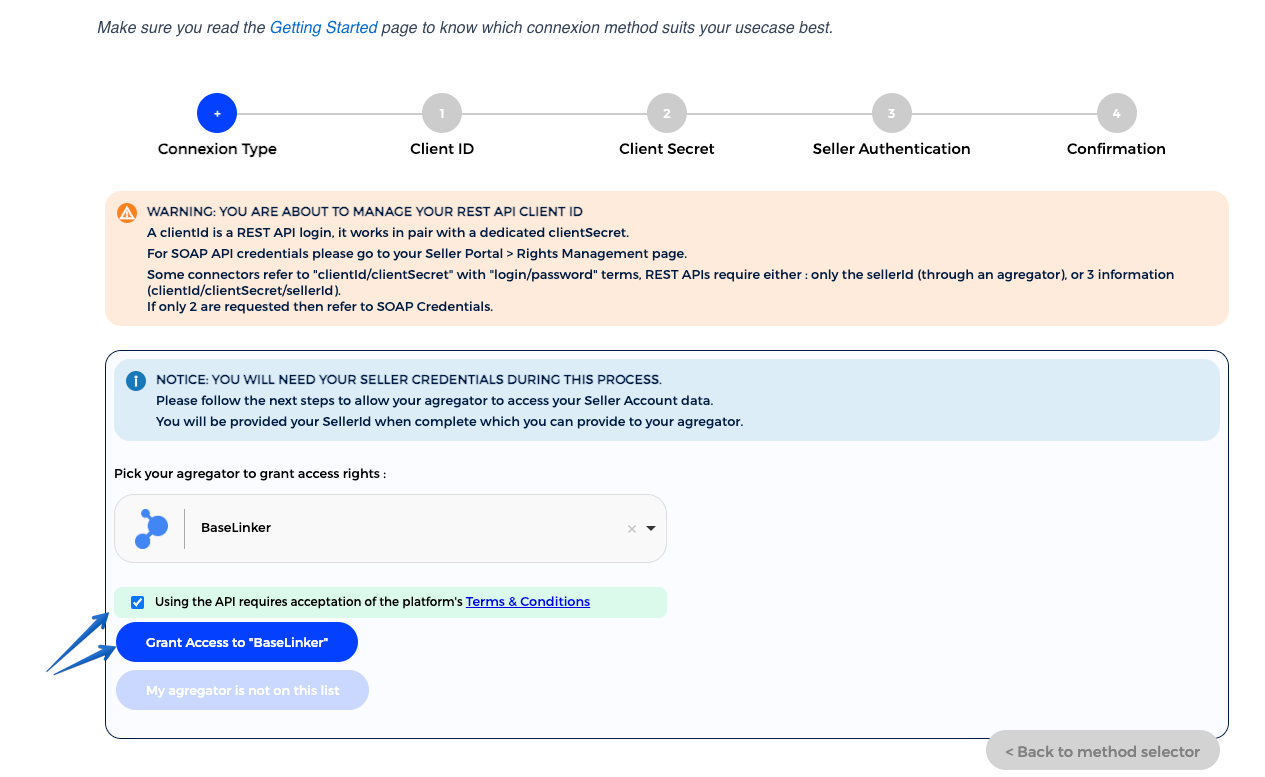Click the step 2 circle for Client Secret
Viewport: 1265px width, 777px height.
tap(667, 113)
